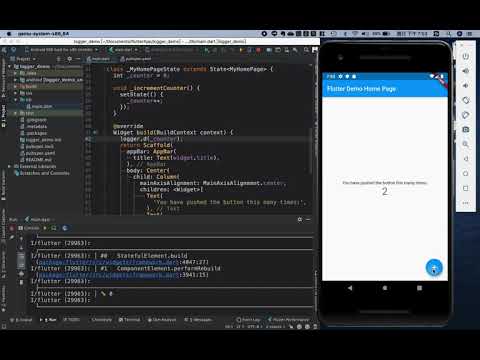Screen dimensions: 480x360
Task: Select main.dart file in project tree
Action: click(x=39, y=106)
